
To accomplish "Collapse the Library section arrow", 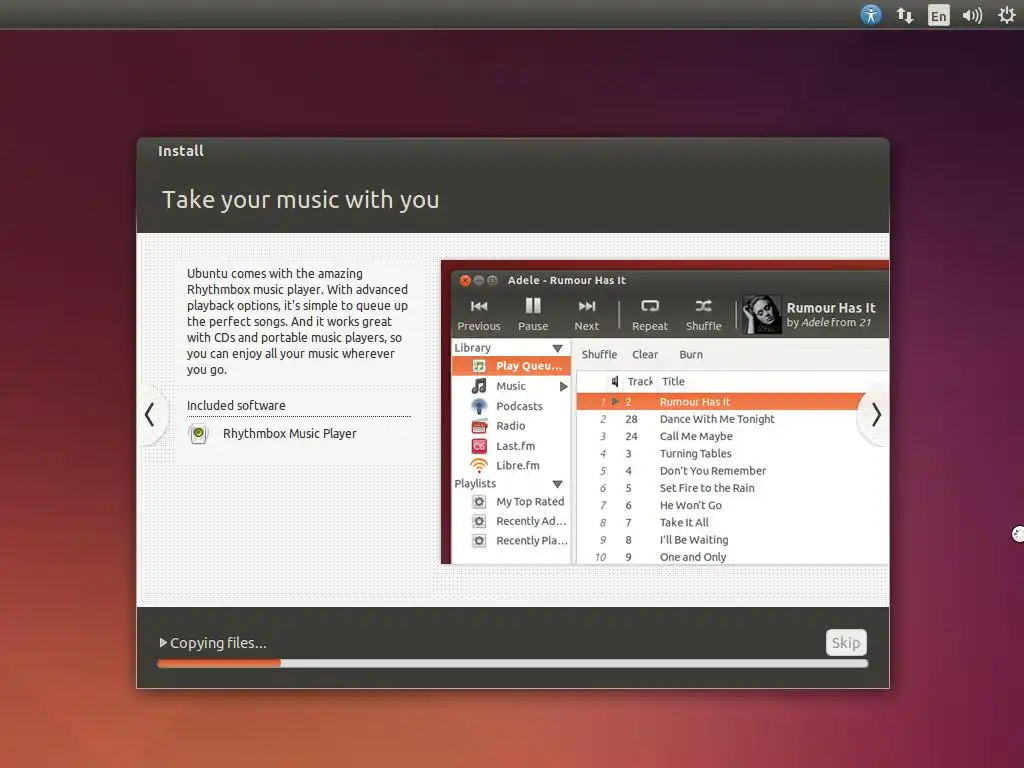I will (x=557, y=348).
